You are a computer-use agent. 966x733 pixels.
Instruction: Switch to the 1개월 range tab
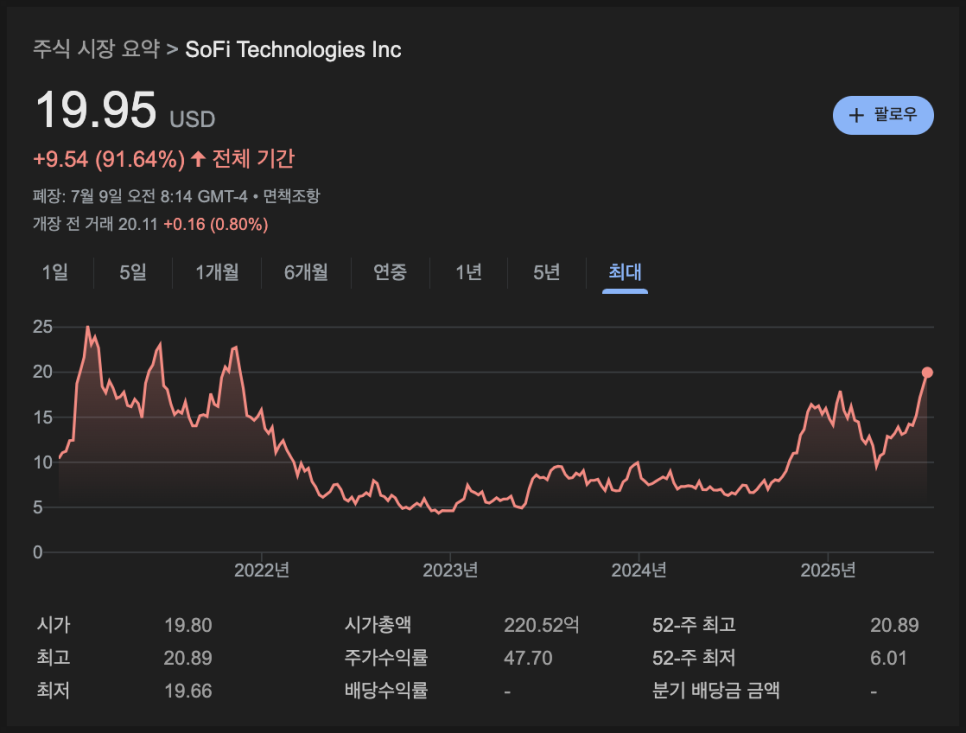click(217, 272)
